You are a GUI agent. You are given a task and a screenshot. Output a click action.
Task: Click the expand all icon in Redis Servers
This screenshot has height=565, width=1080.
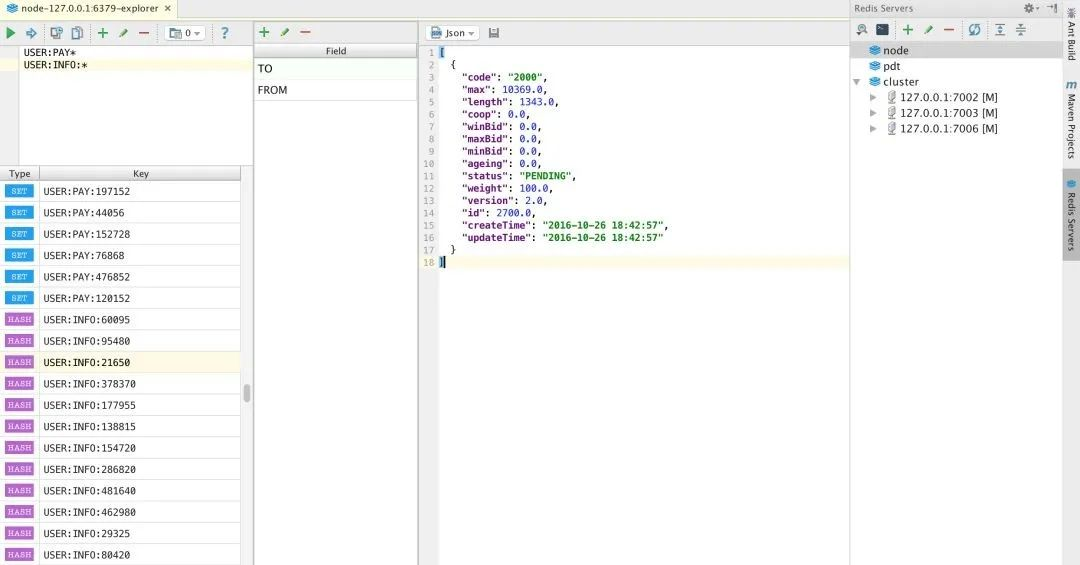pos(1000,30)
